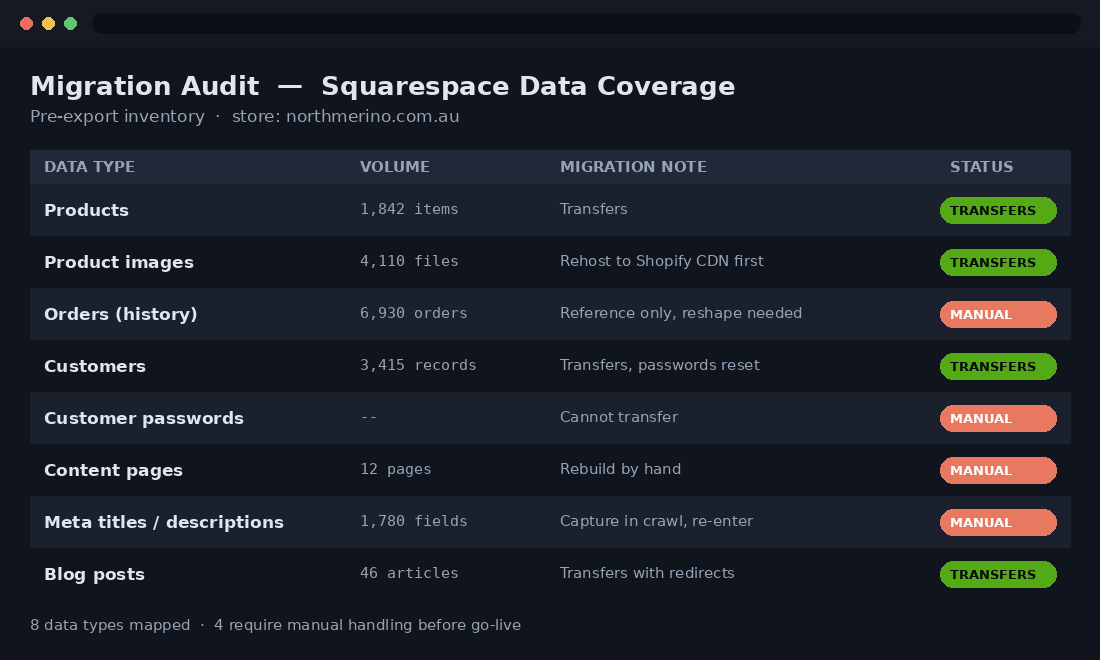The image size is (1100, 660).
Task: Click the '6,930 orders' volume cell
Action: tap(413, 313)
